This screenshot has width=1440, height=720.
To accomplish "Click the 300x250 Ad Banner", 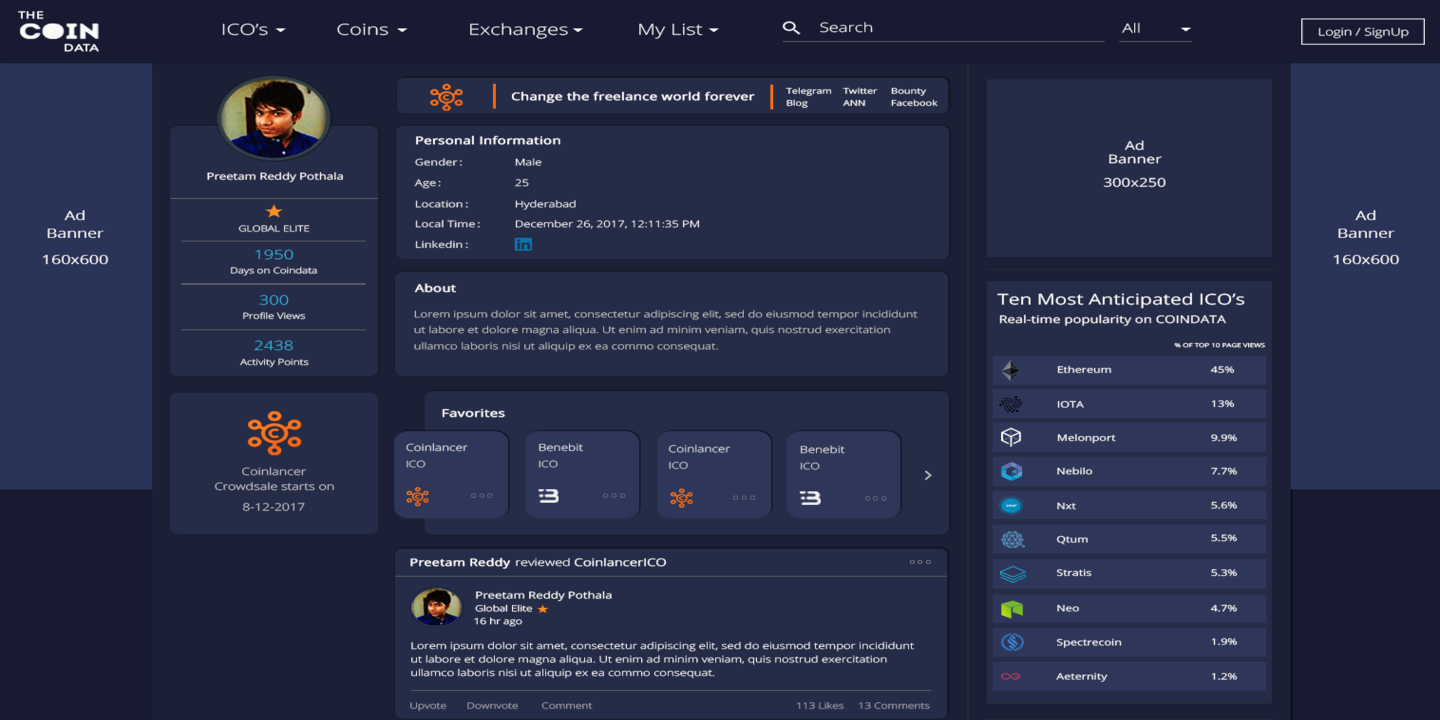I will click(1129, 168).
